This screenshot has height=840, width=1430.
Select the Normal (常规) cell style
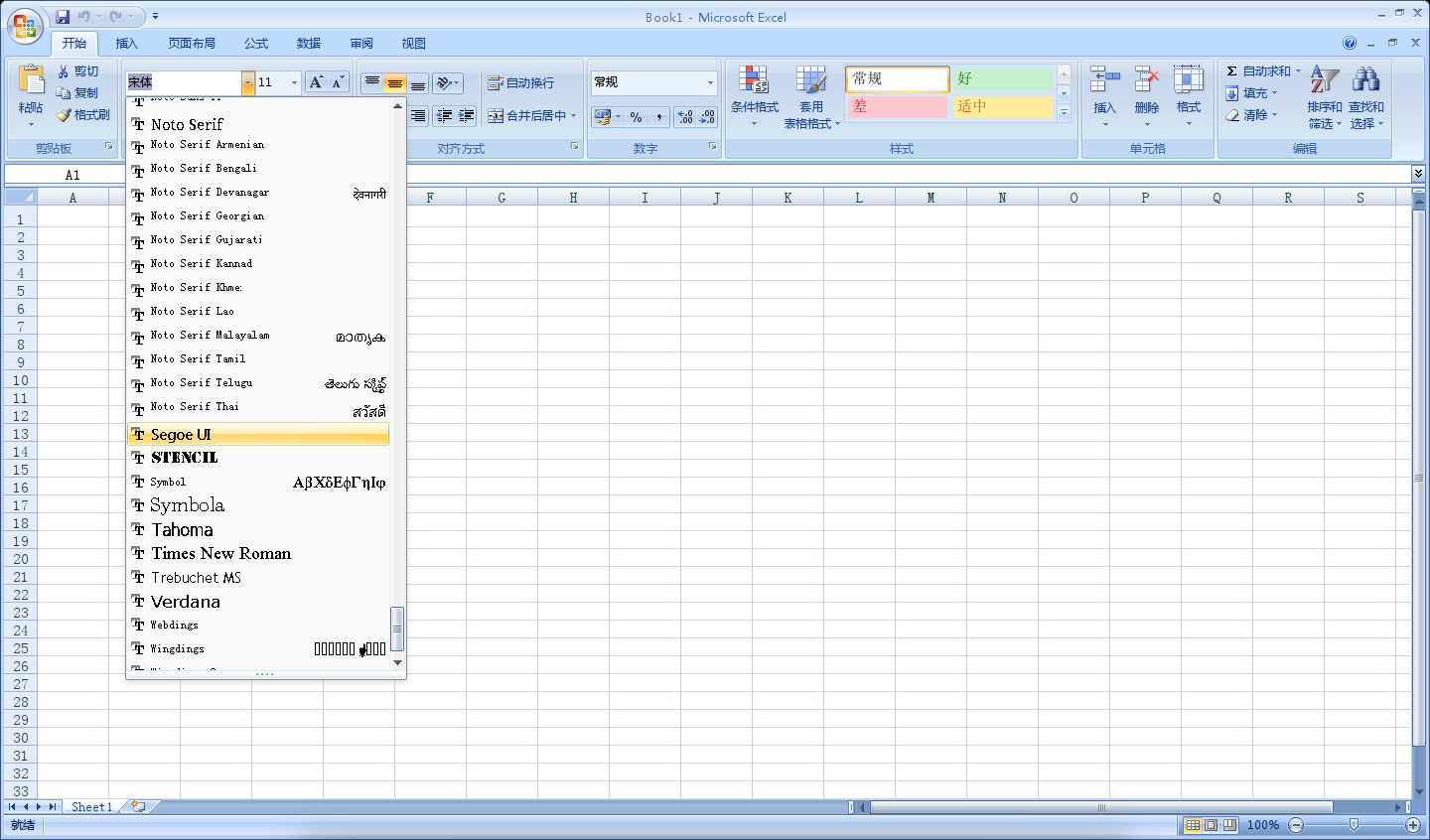coord(898,78)
